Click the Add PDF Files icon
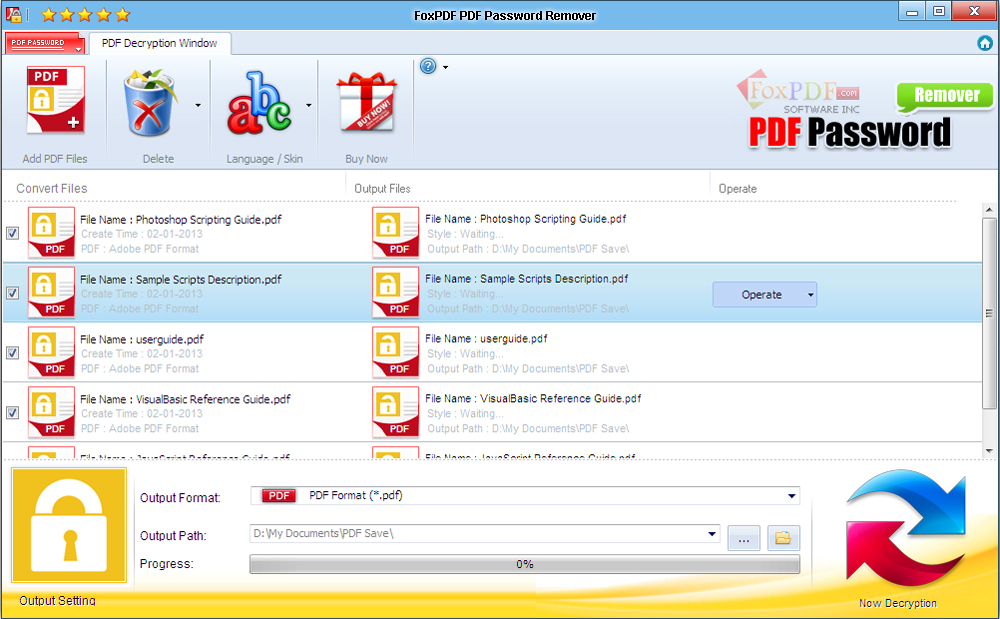 pyautogui.click(x=55, y=101)
